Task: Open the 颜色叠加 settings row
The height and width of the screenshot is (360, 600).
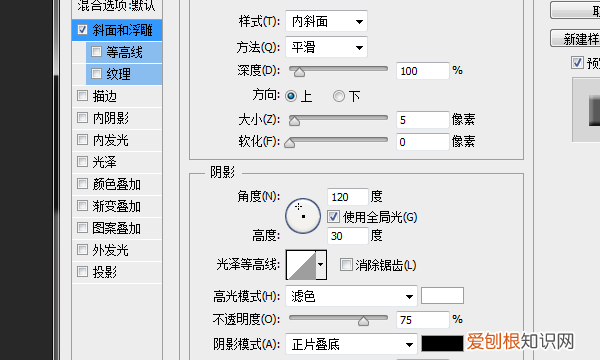Action: pyautogui.click(x=117, y=184)
